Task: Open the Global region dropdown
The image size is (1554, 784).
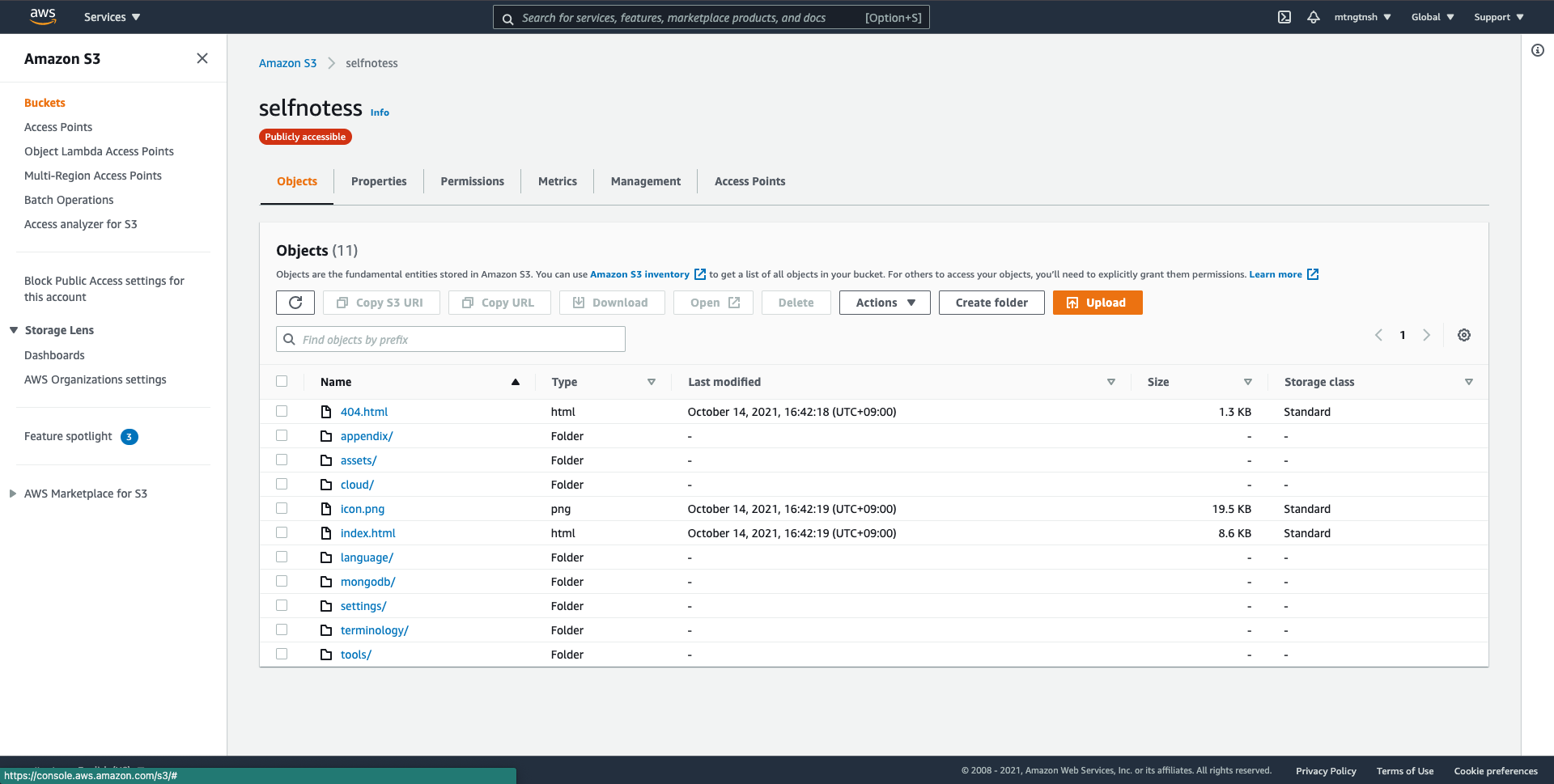Action: pos(1433,17)
